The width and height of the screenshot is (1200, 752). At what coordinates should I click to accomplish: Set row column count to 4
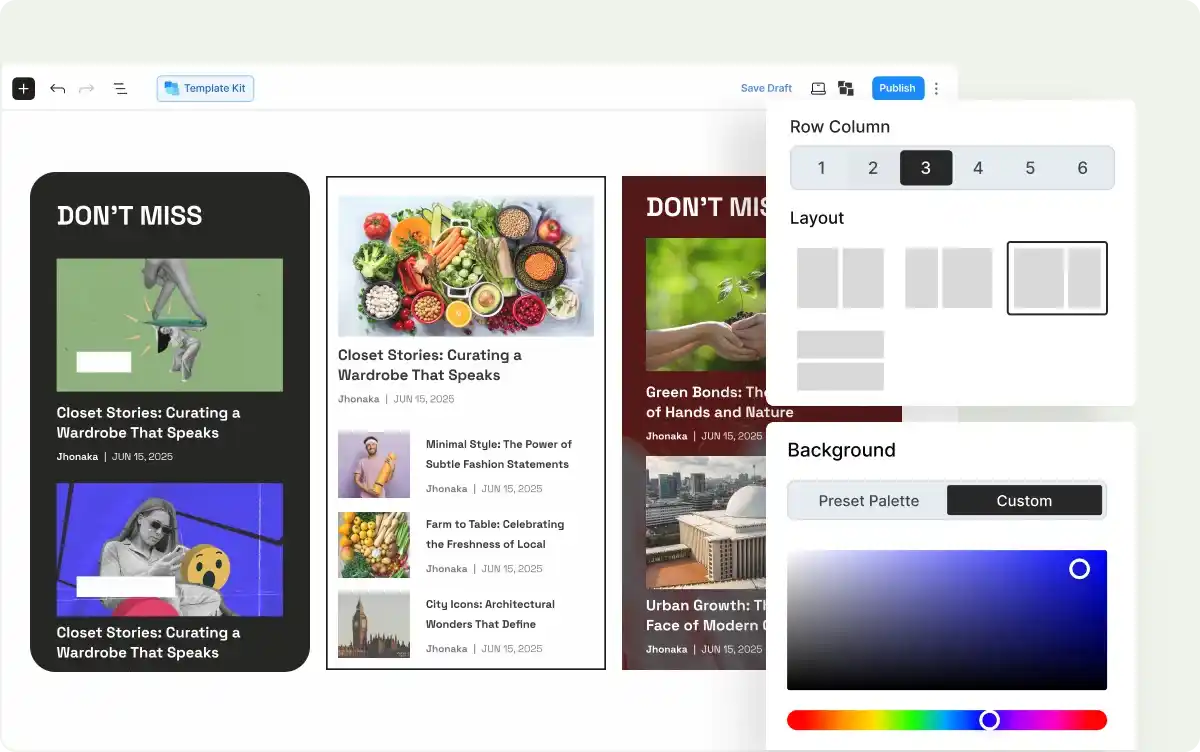click(978, 168)
